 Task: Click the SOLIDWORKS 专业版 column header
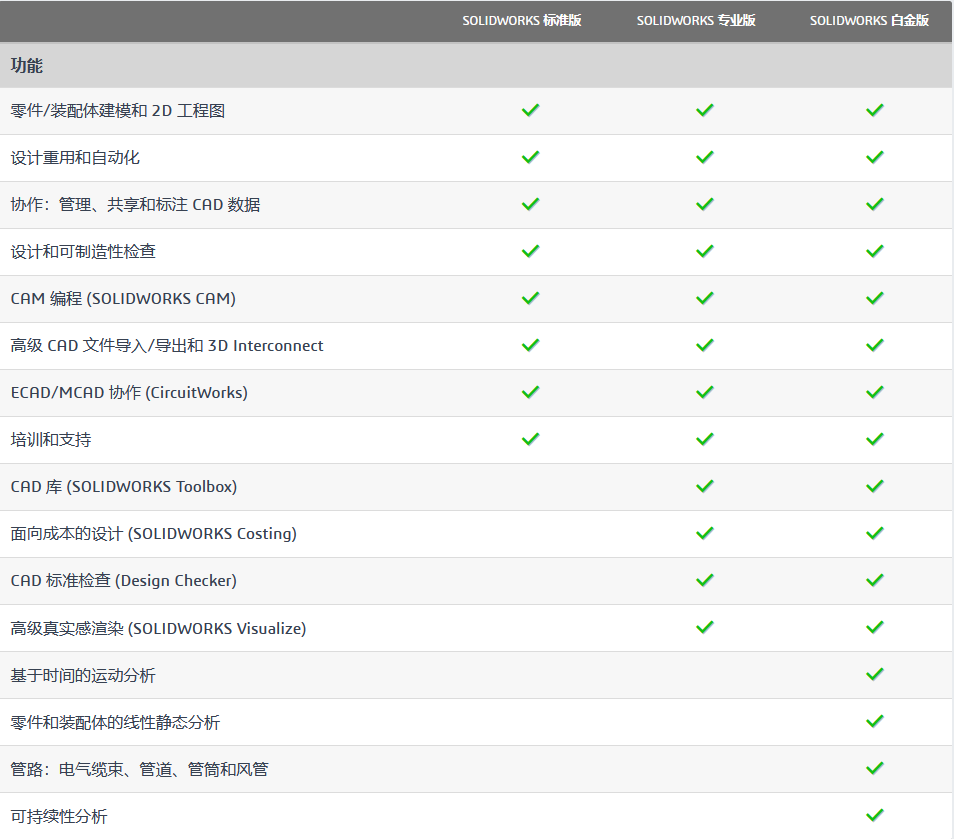696,21
